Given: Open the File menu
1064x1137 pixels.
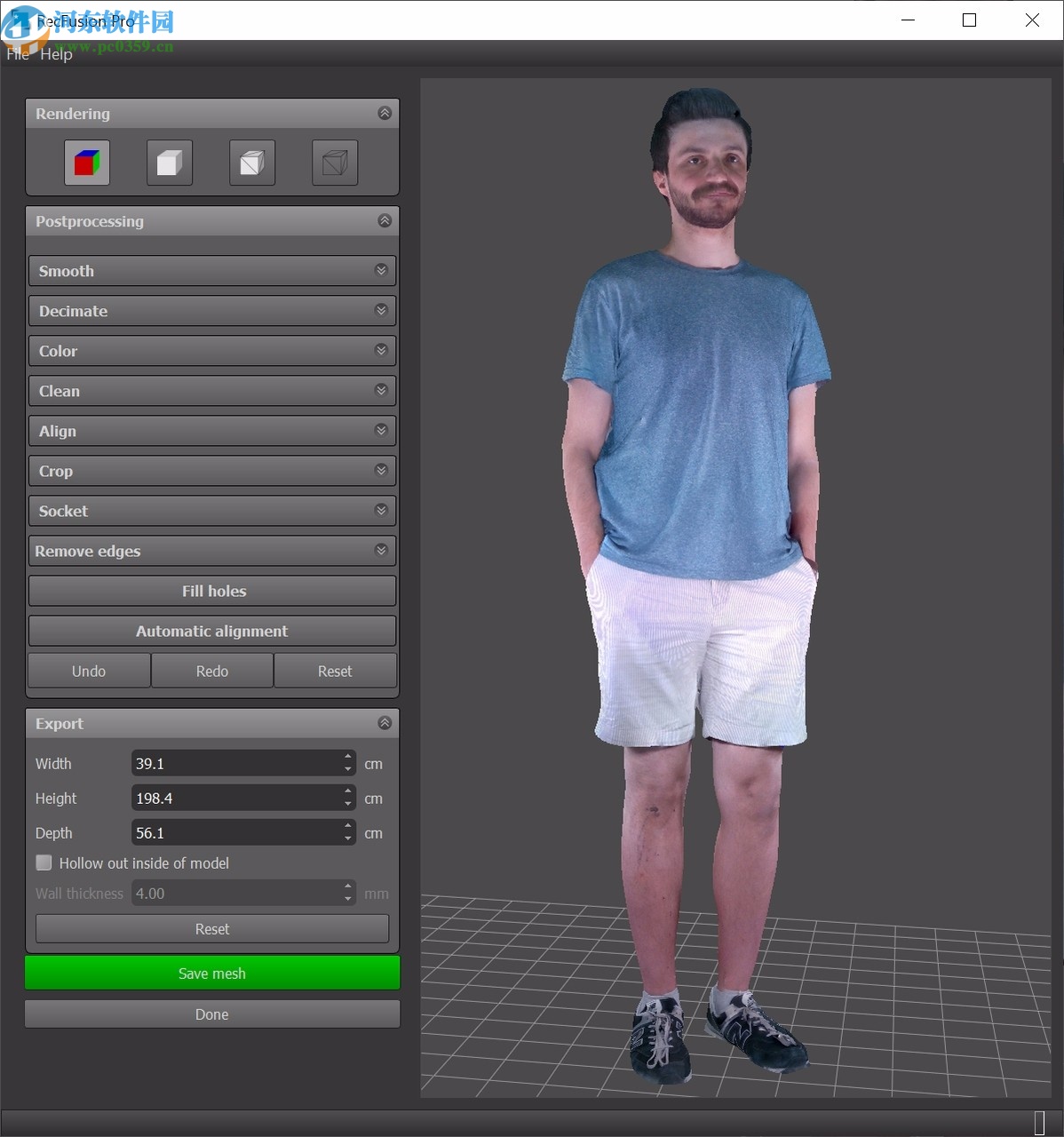Looking at the screenshot, I should tap(18, 54).
